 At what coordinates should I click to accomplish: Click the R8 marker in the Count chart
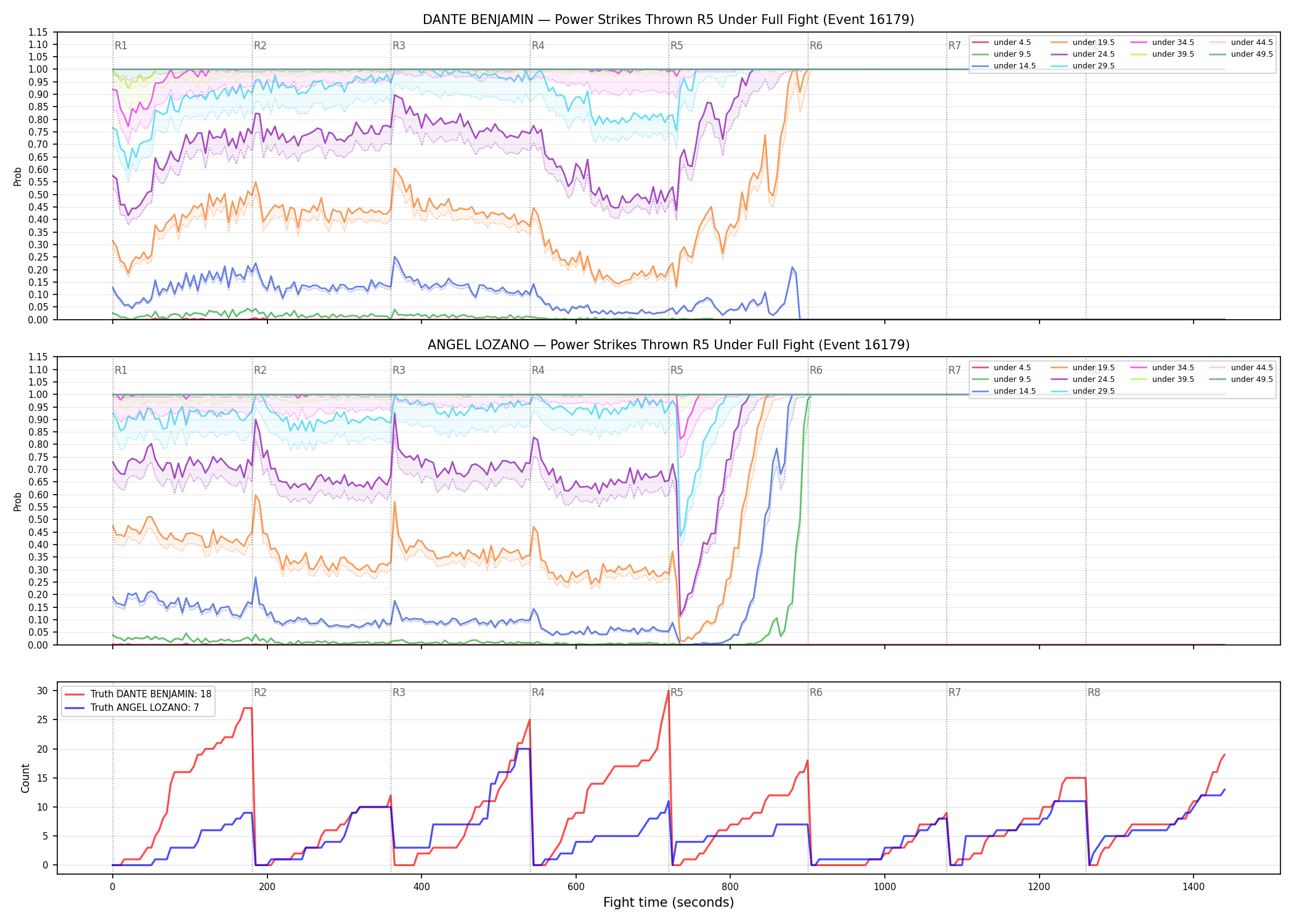tap(1094, 692)
